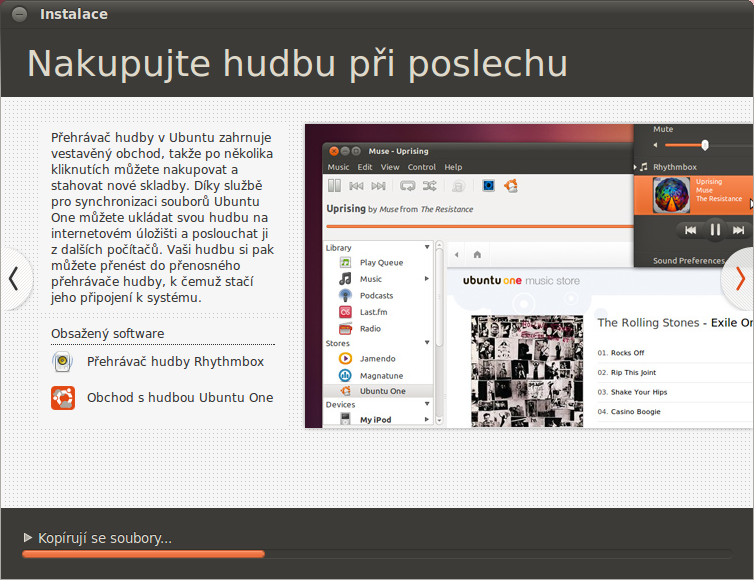Select Podcasts in the sidebar
Screen dimensions: 754x580
click(x=377, y=296)
